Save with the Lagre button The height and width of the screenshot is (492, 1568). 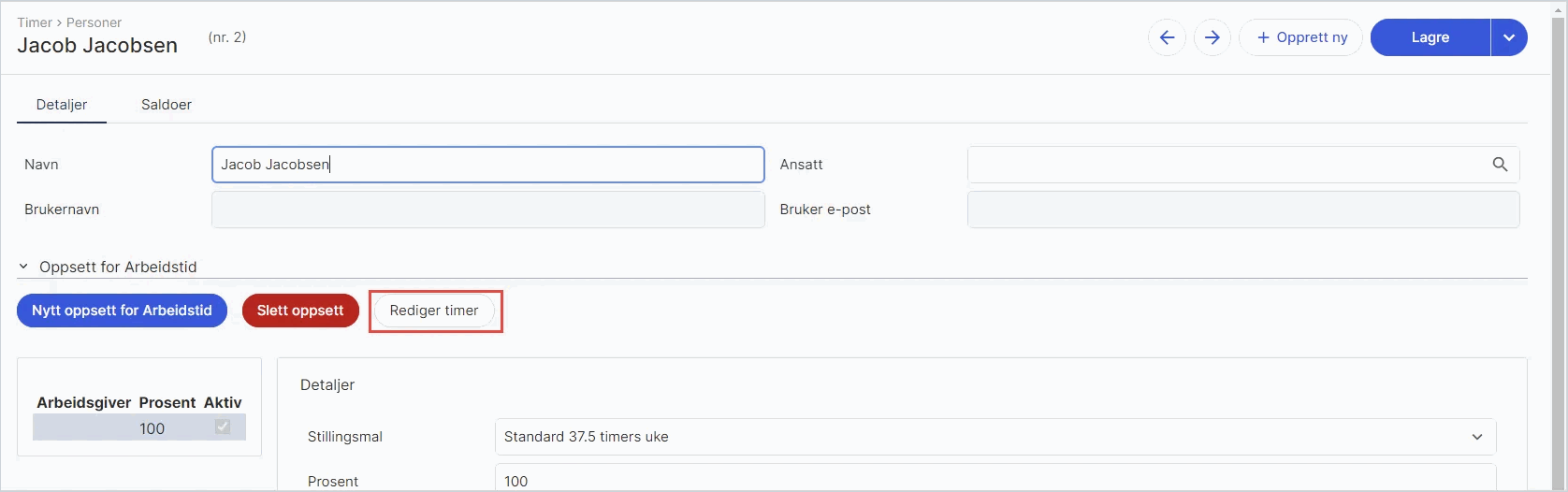pyautogui.click(x=1430, y=37)
